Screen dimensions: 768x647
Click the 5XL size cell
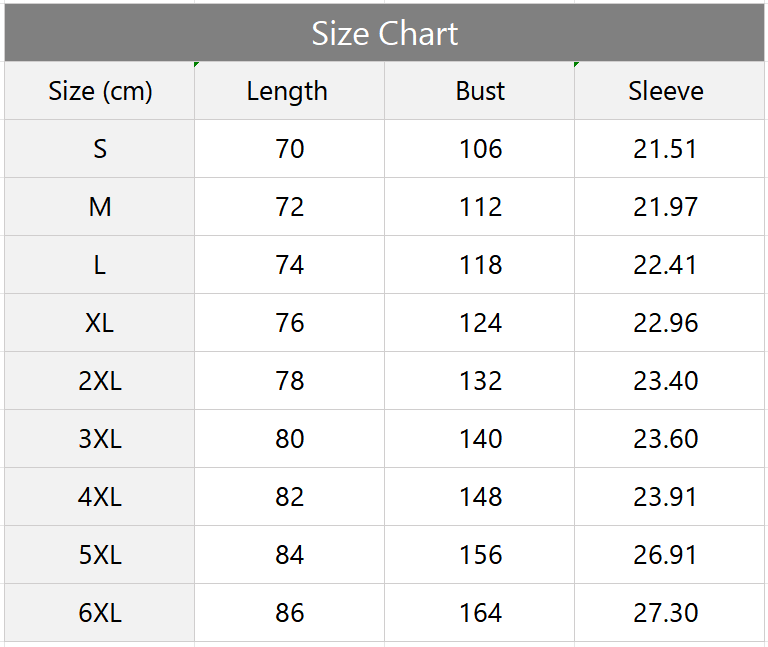100,555
